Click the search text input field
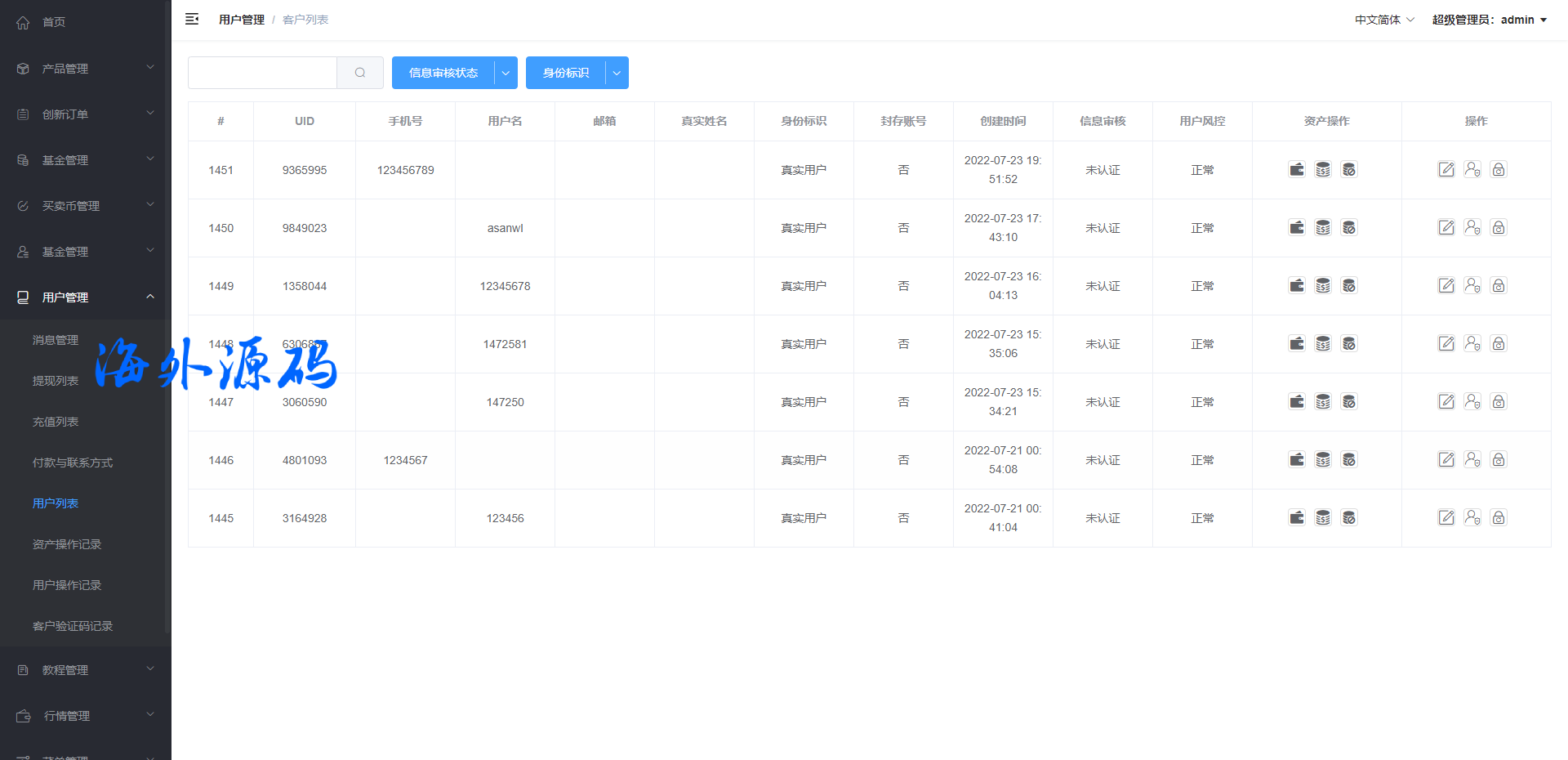This screenshot has height=760, width=1568. pyautogui.click(x=262, y=73)
